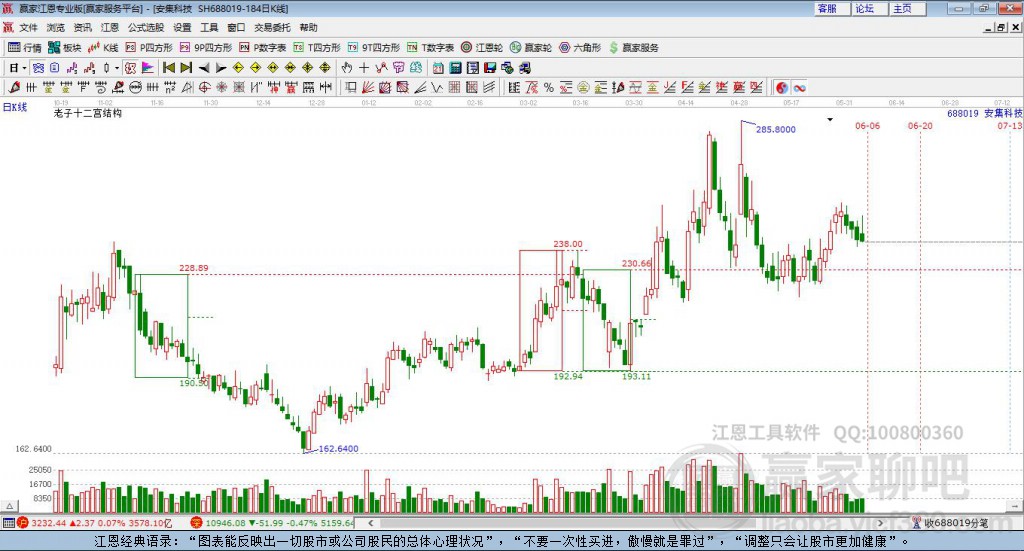Click the 285.8000 high price label
1024x551 pixels.
click(776, 129)
